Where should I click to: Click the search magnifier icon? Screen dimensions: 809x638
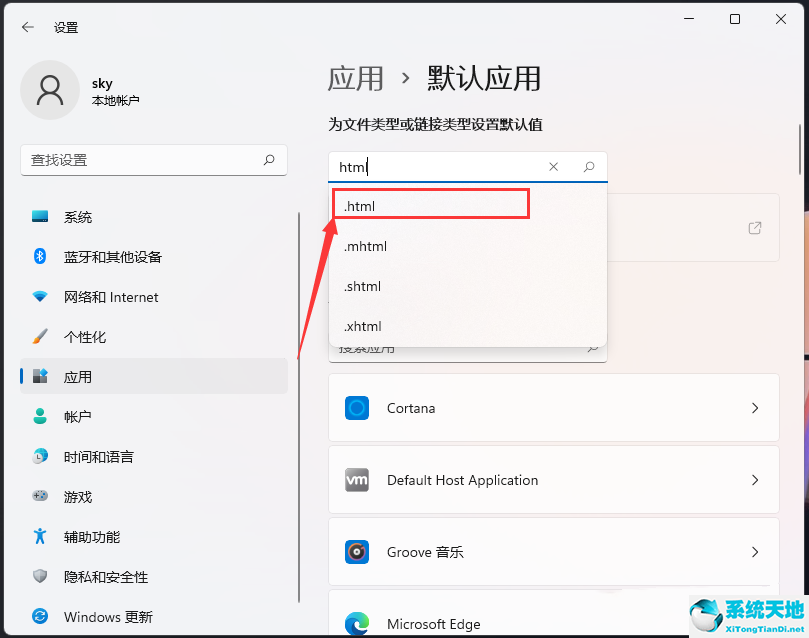(x=589, y=167)
